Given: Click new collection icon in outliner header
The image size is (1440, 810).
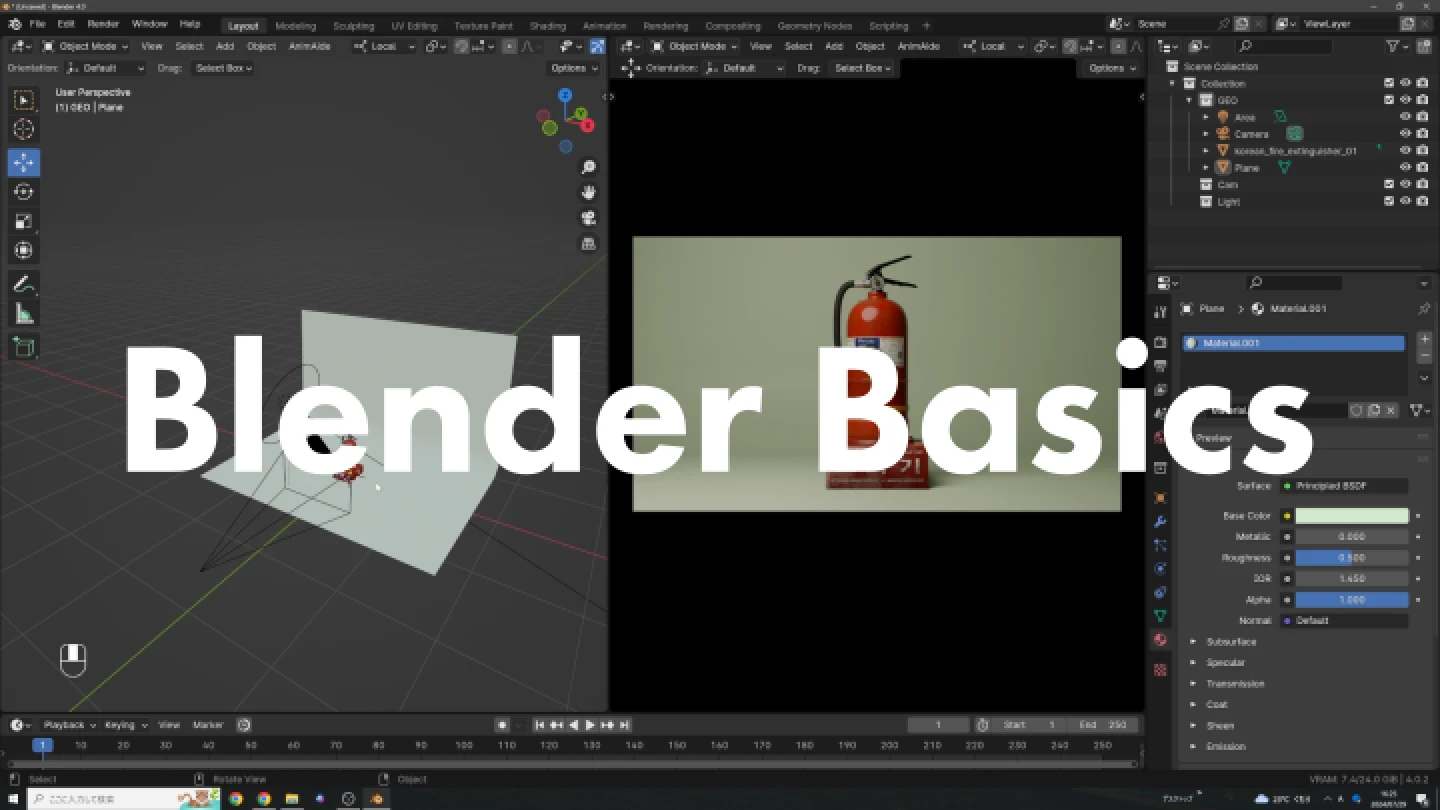Looking at the screenshot, I should coord(1425,46).
